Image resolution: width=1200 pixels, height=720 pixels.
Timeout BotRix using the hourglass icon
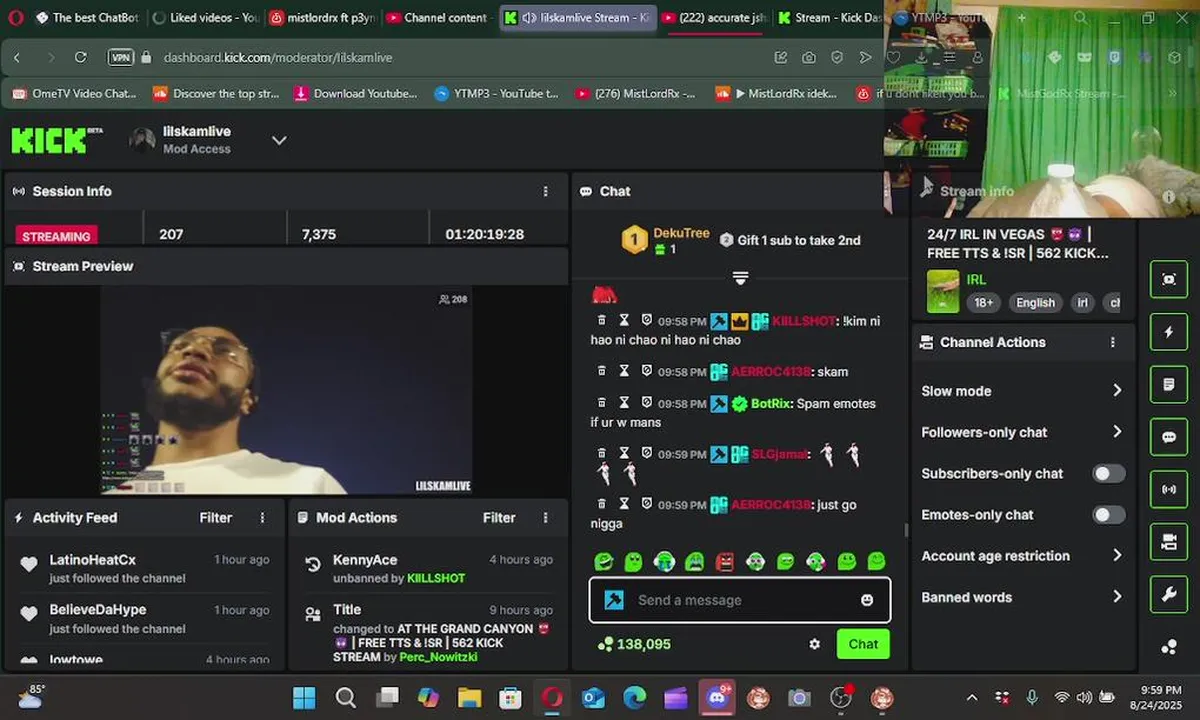tap(624, 403)
